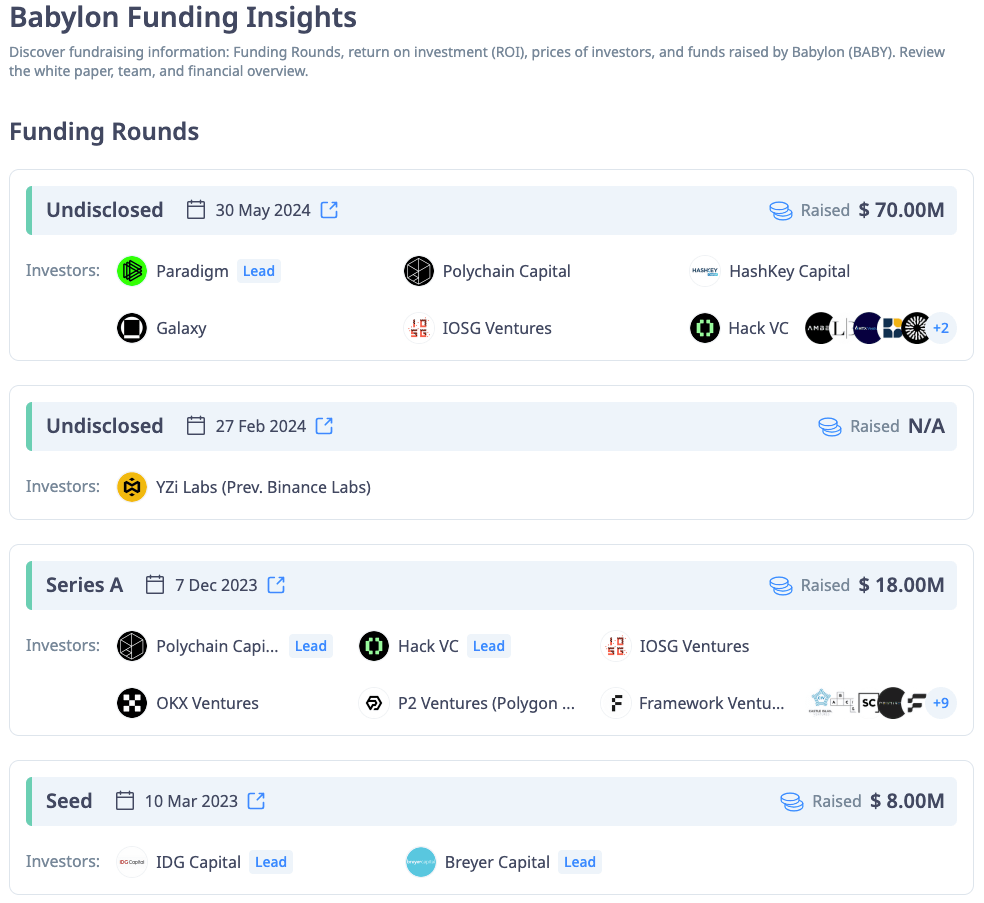The image size is (984, 903).
Task: Click the Polychain Capital logo icon
Action: point(419,270)
